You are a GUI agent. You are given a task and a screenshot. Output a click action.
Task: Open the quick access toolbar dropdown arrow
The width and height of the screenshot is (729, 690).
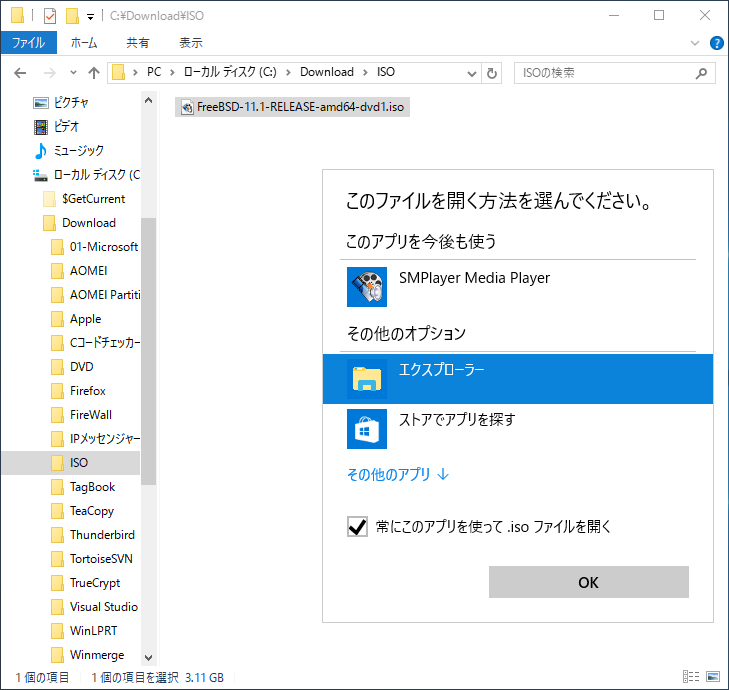tap(90, 17)
